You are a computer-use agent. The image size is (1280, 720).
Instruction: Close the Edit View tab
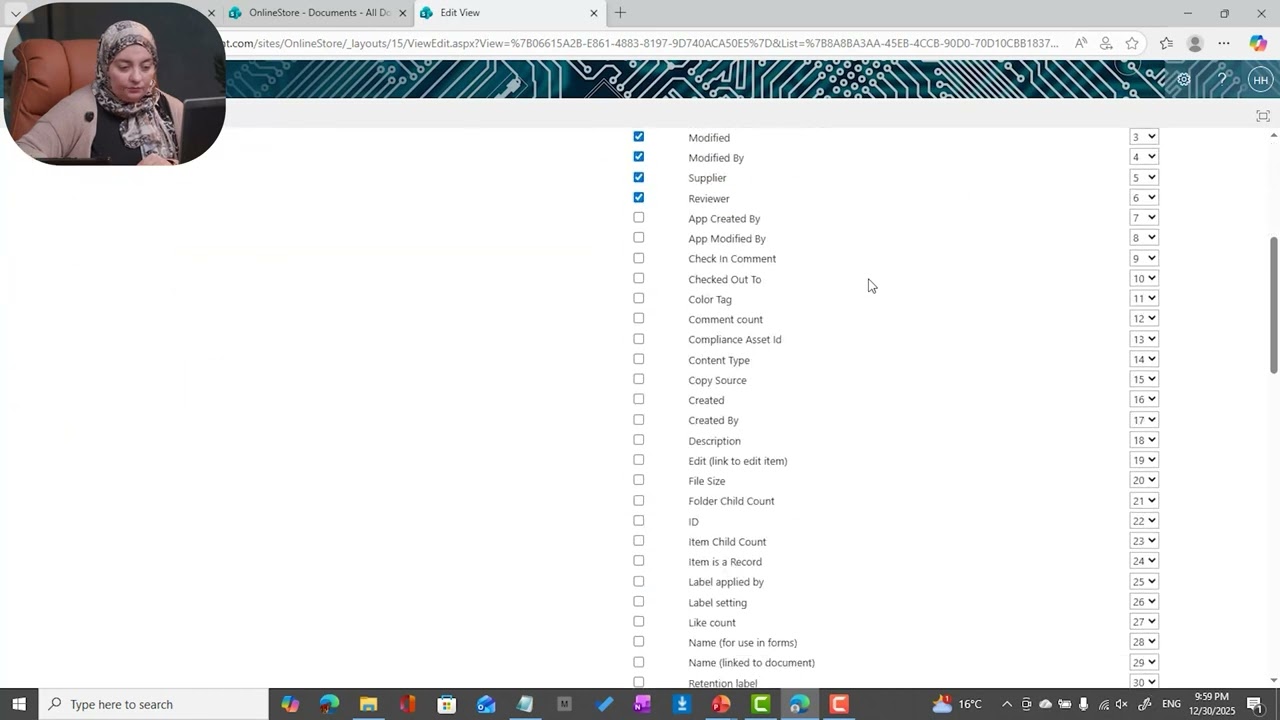tap(594, 13)
